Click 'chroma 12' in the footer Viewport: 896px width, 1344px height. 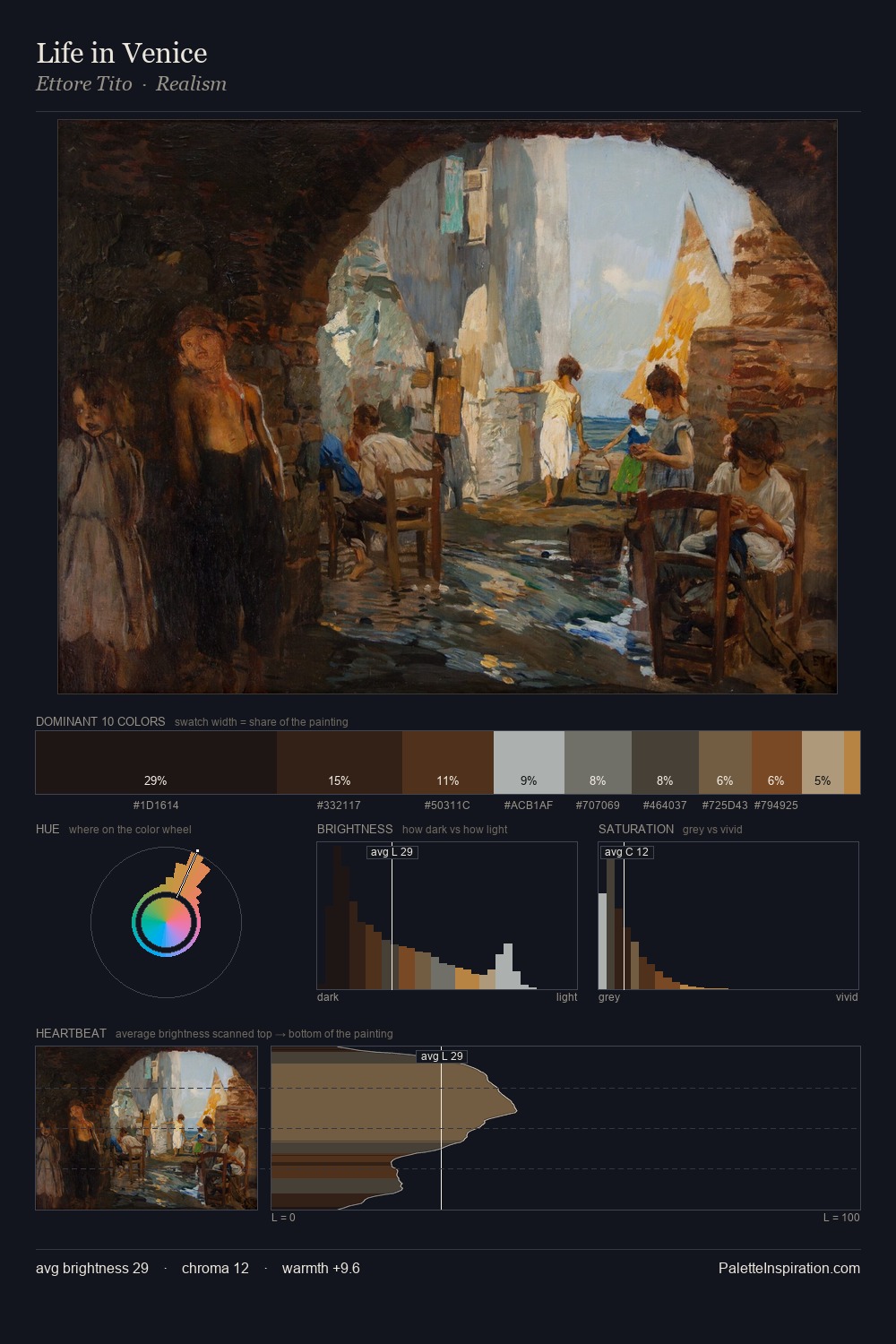(x=215, y=1268)
